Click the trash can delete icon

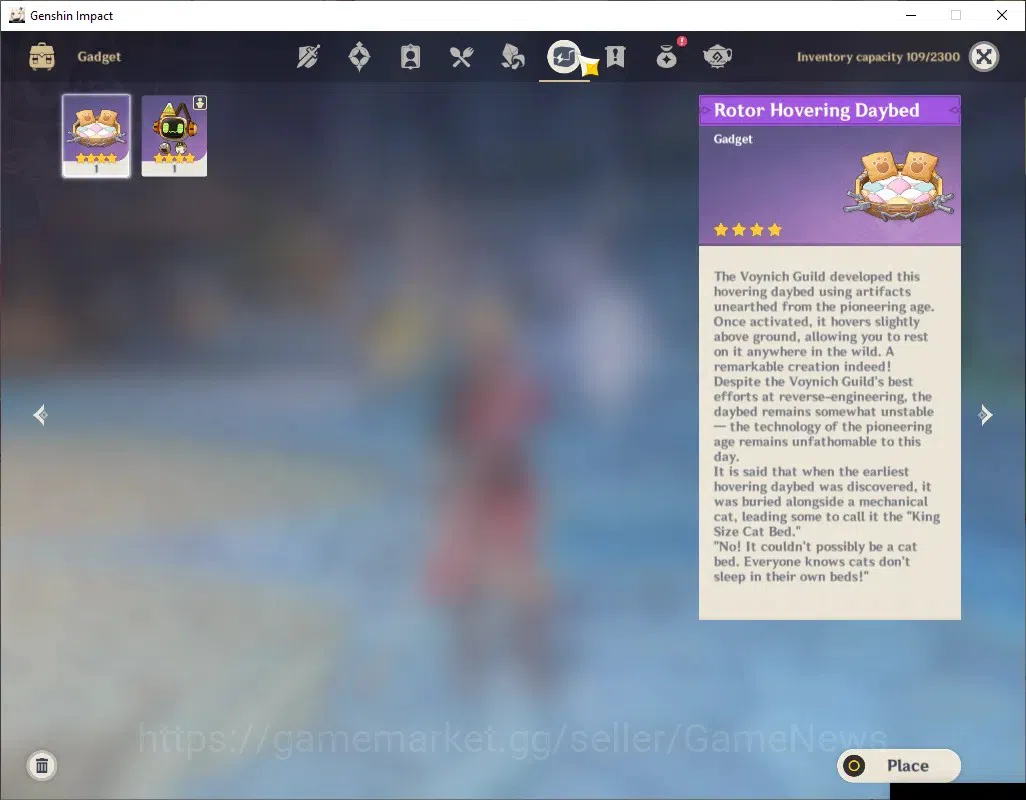[42, 765]
